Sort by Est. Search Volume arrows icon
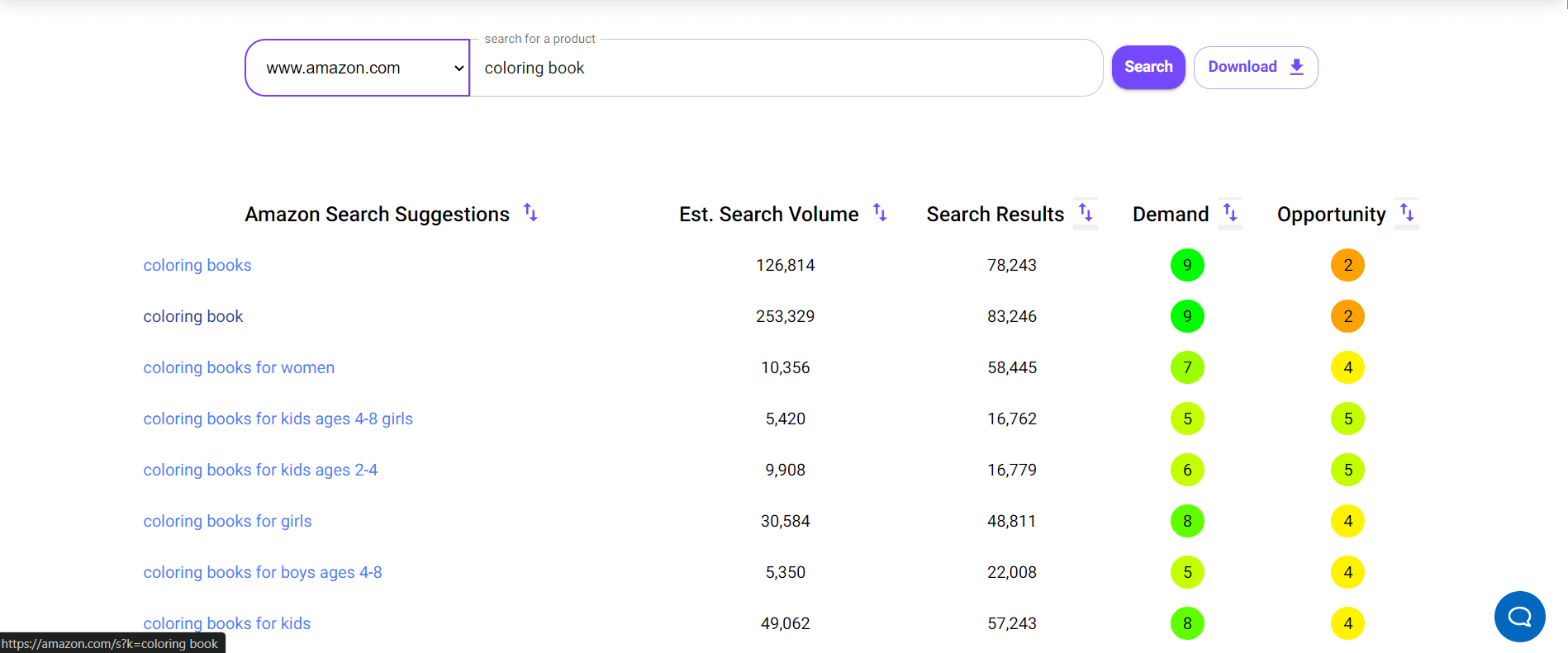 pos(880,214)
